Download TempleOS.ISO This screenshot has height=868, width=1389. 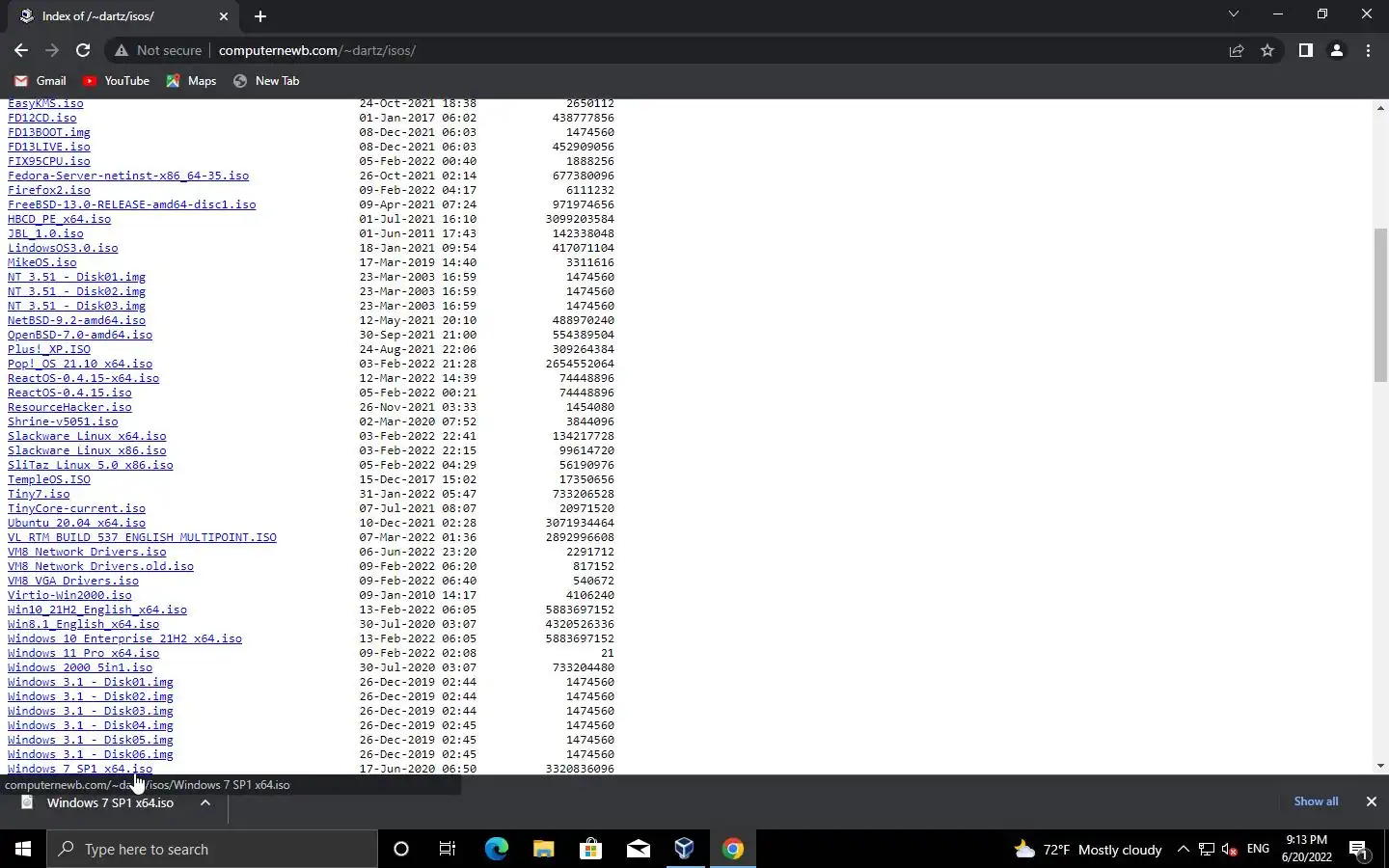coord(49,479)
